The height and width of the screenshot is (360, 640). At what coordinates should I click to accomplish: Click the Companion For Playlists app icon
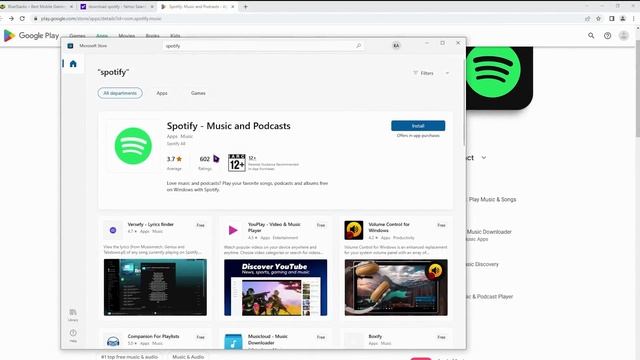(113, 341)
